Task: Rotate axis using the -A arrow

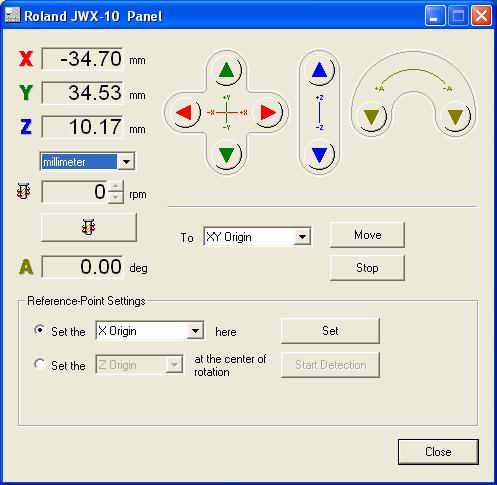Action: [x=455, y=117]
